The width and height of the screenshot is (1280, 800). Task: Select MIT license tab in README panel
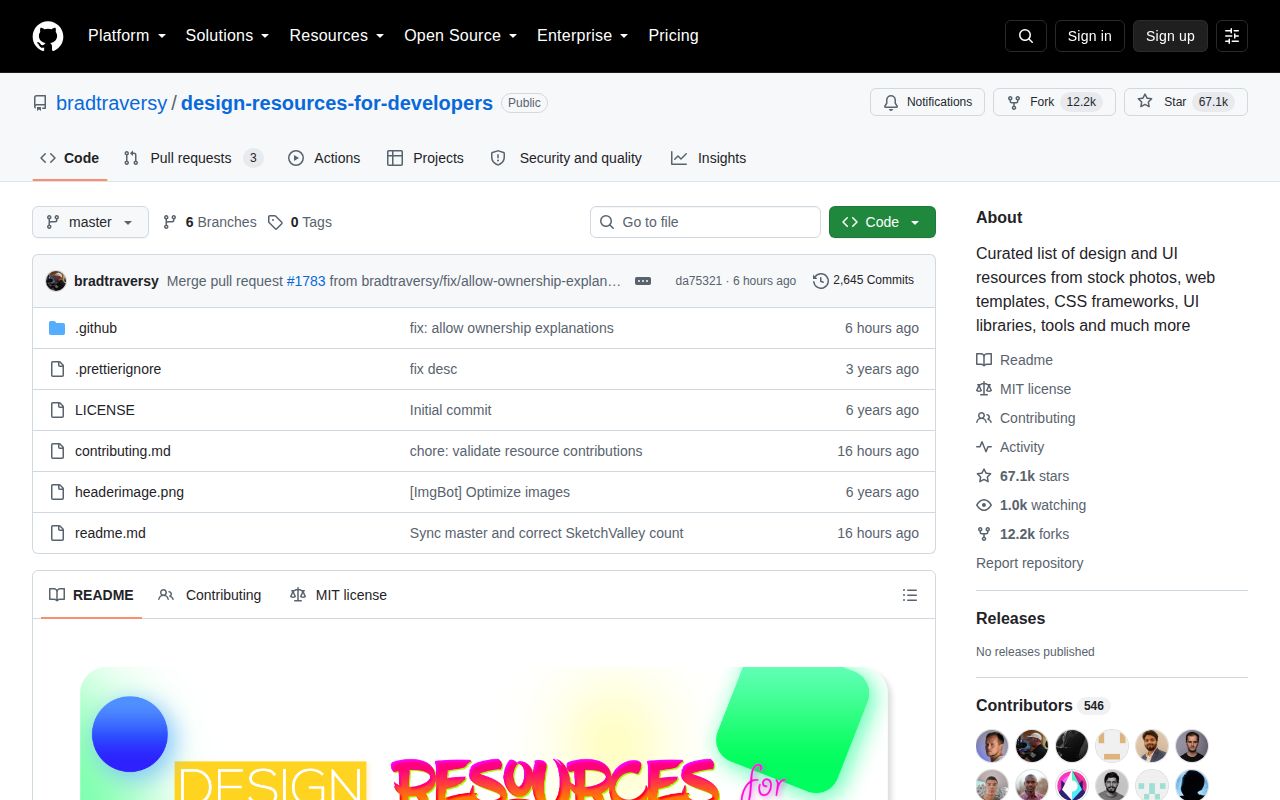click(x=338, y=595)
